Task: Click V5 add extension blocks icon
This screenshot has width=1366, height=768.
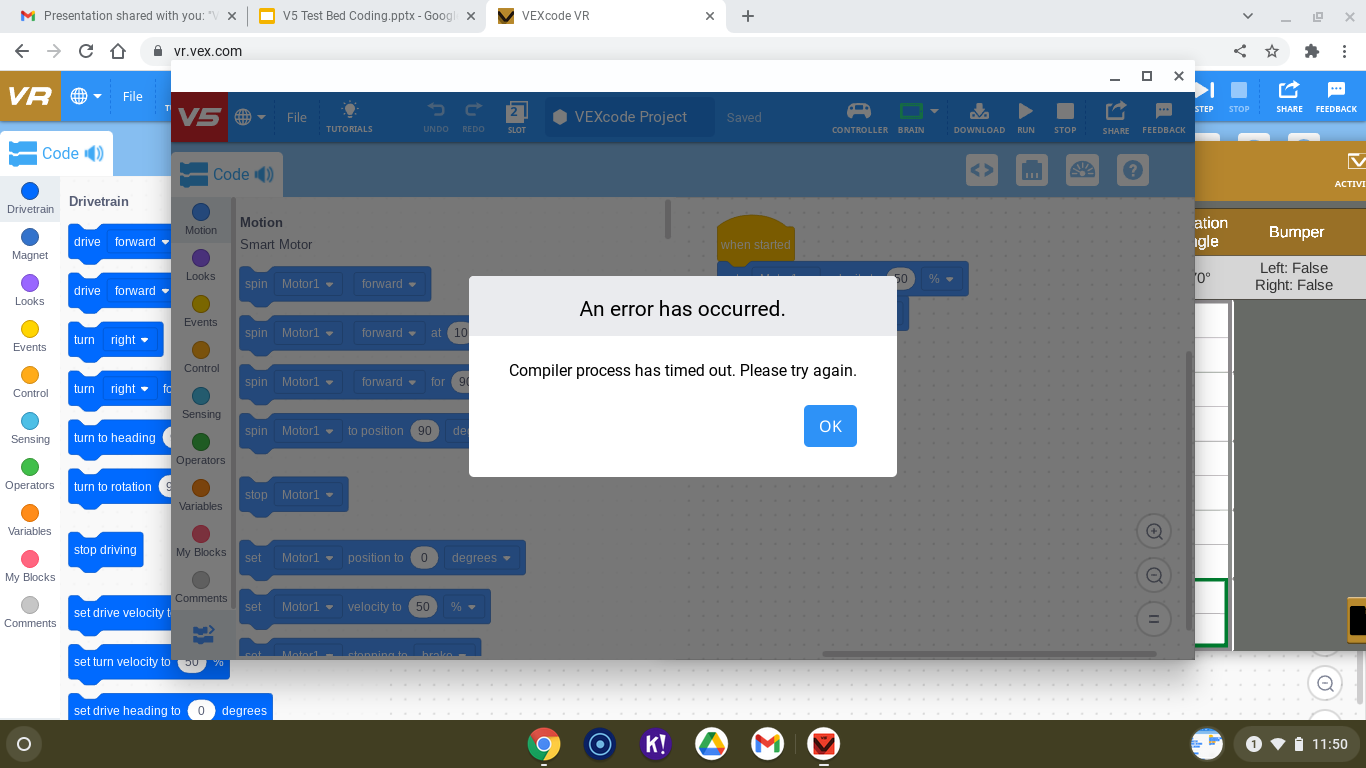Action: tap(203, 634)
